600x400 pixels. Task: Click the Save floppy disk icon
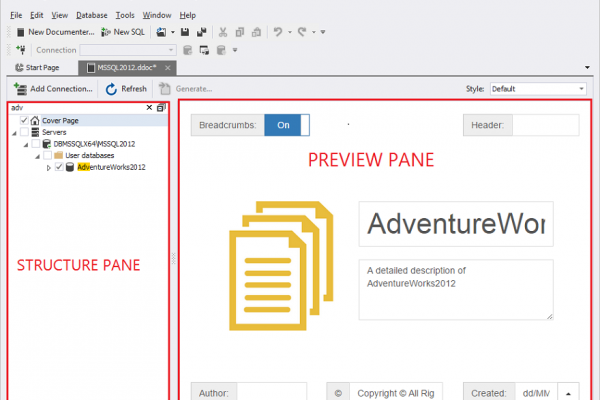click(x=185, y=32)
